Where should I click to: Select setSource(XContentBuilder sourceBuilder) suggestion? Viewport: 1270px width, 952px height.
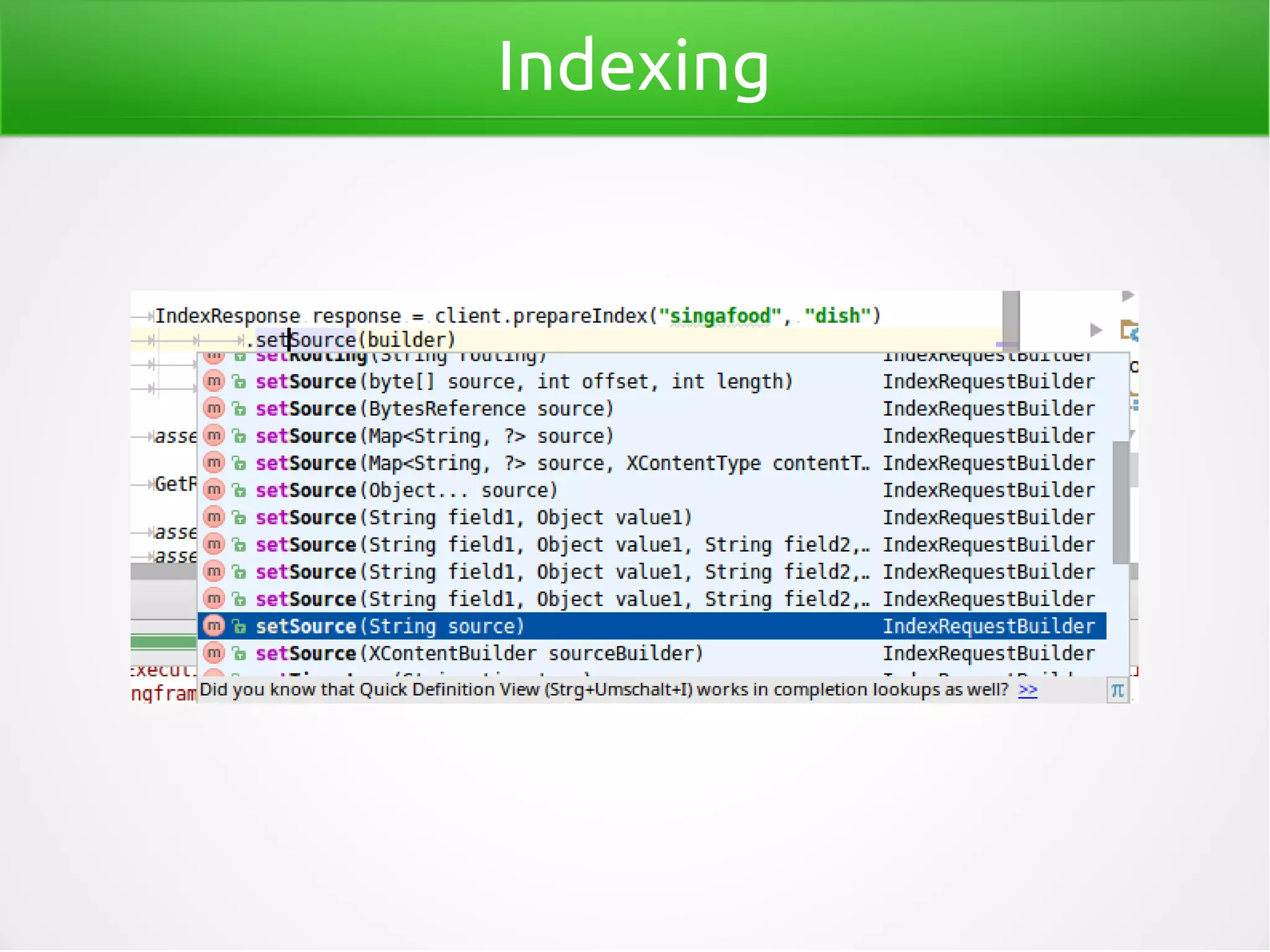[652, 654]
